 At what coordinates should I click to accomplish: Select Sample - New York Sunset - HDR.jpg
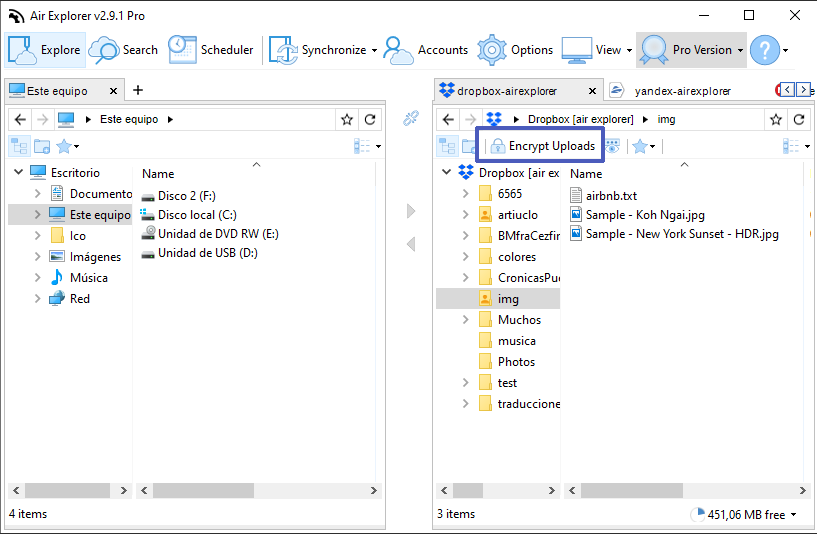pos(675,234)
